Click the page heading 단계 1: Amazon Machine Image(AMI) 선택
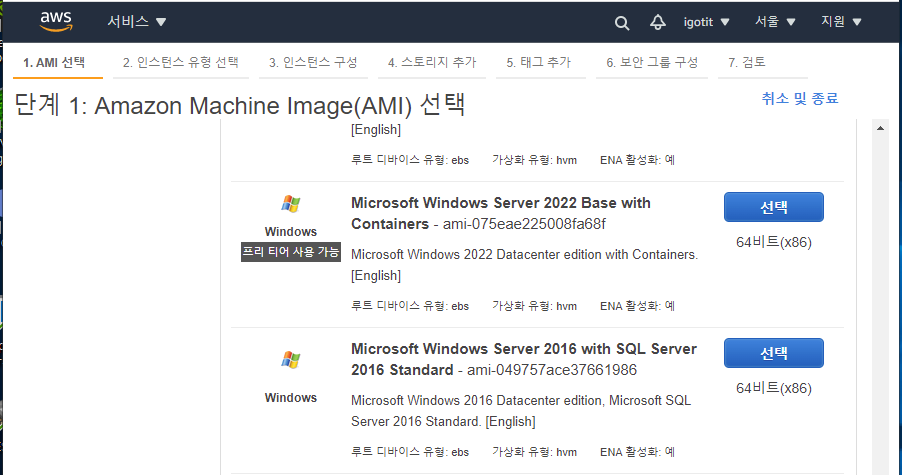Image resolution: width=902 pixels, height=475 pixels. tap(239, 105)
